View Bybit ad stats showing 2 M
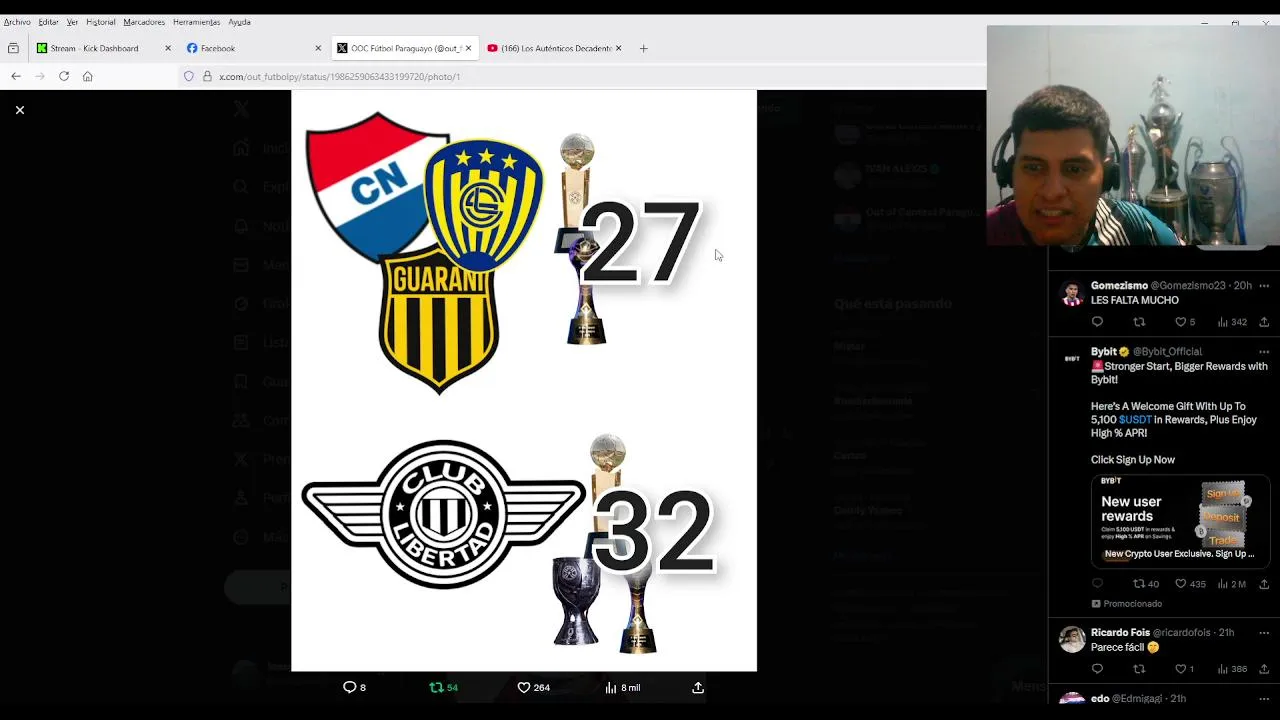Screen dimensions: 1280x720 pos(1232,584)
